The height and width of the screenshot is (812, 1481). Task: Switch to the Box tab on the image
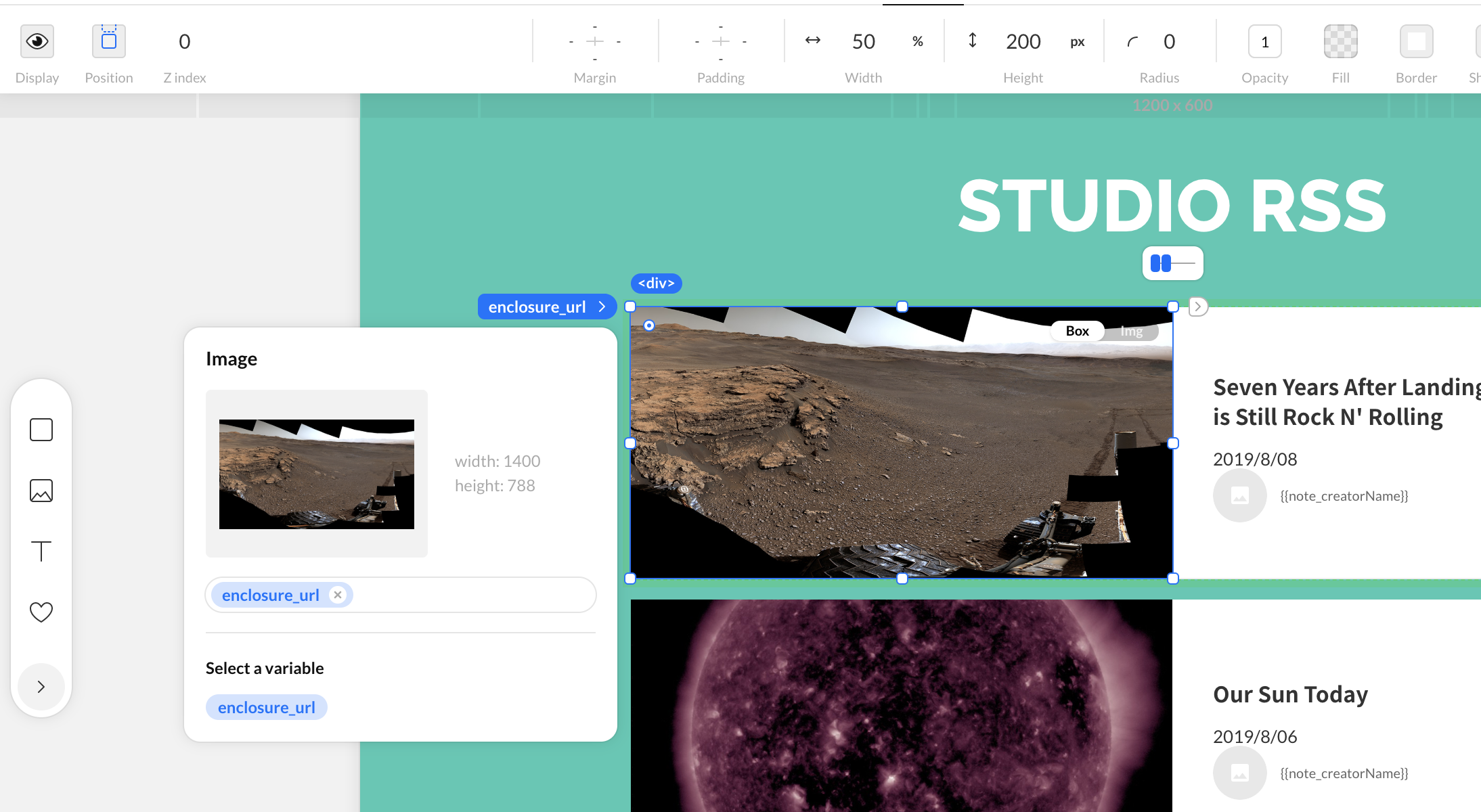pos(1077,331)
